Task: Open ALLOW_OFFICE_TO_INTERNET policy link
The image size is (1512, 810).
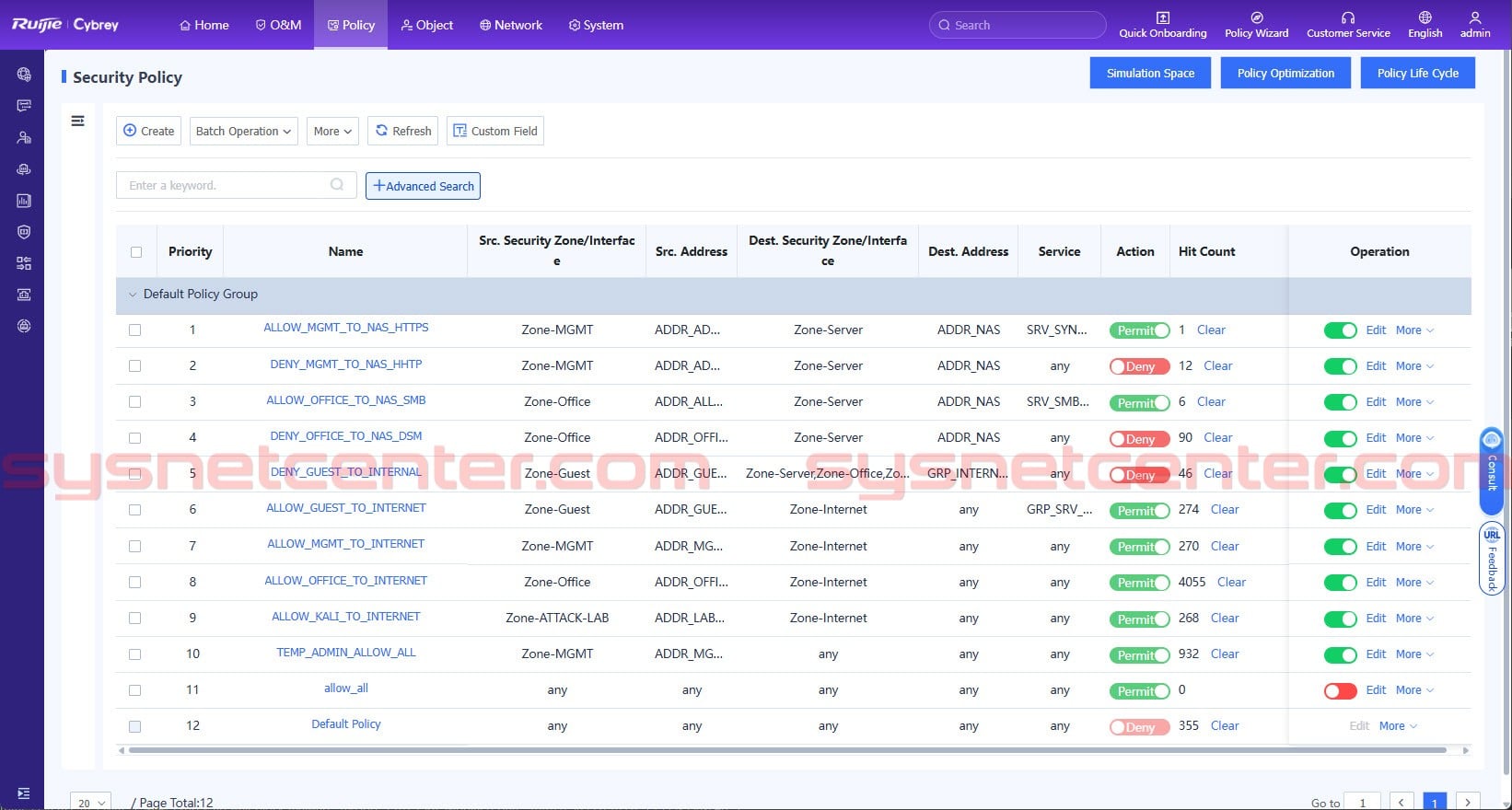Action: pyautogui.click(x=346, y=580)
